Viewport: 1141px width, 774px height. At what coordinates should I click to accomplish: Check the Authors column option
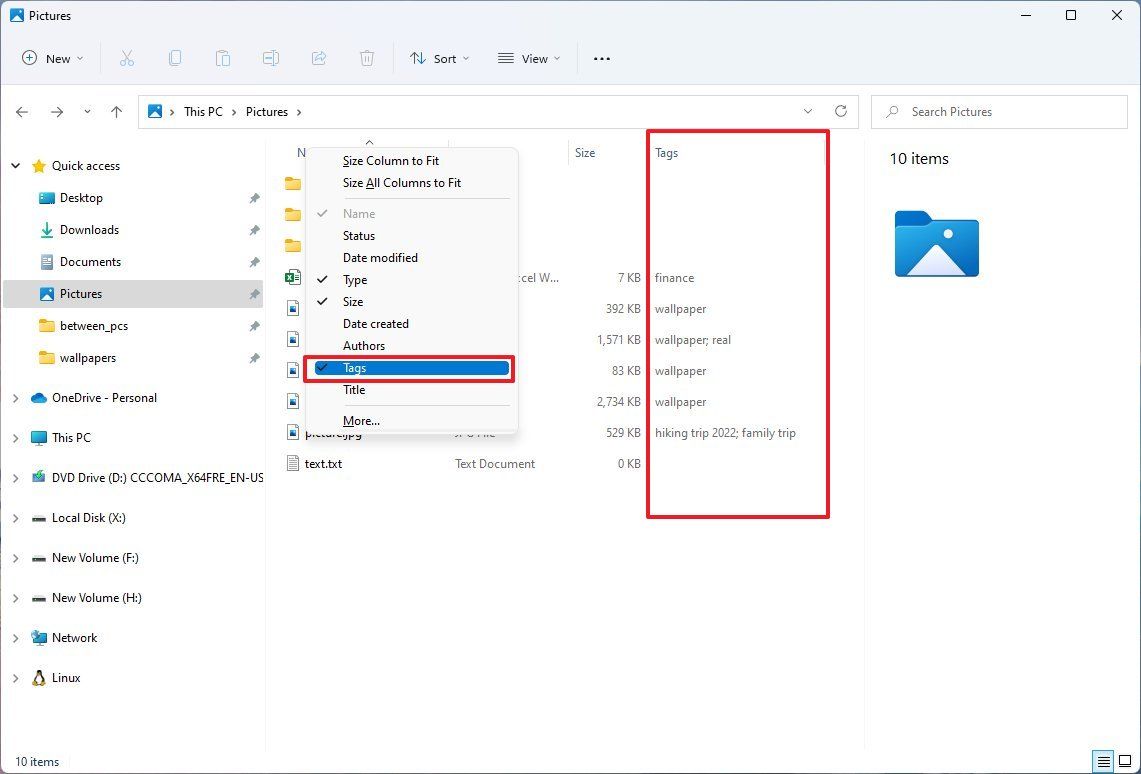[364, 345]
